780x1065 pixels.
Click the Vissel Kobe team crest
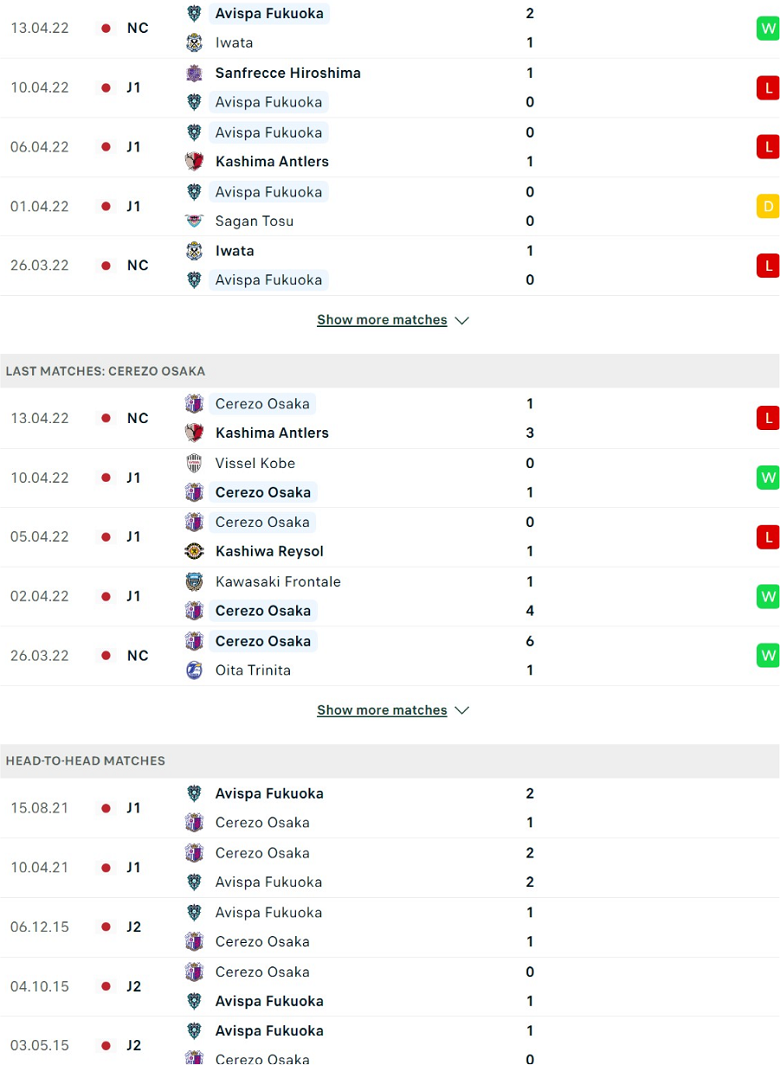click(x=194, y=463)
